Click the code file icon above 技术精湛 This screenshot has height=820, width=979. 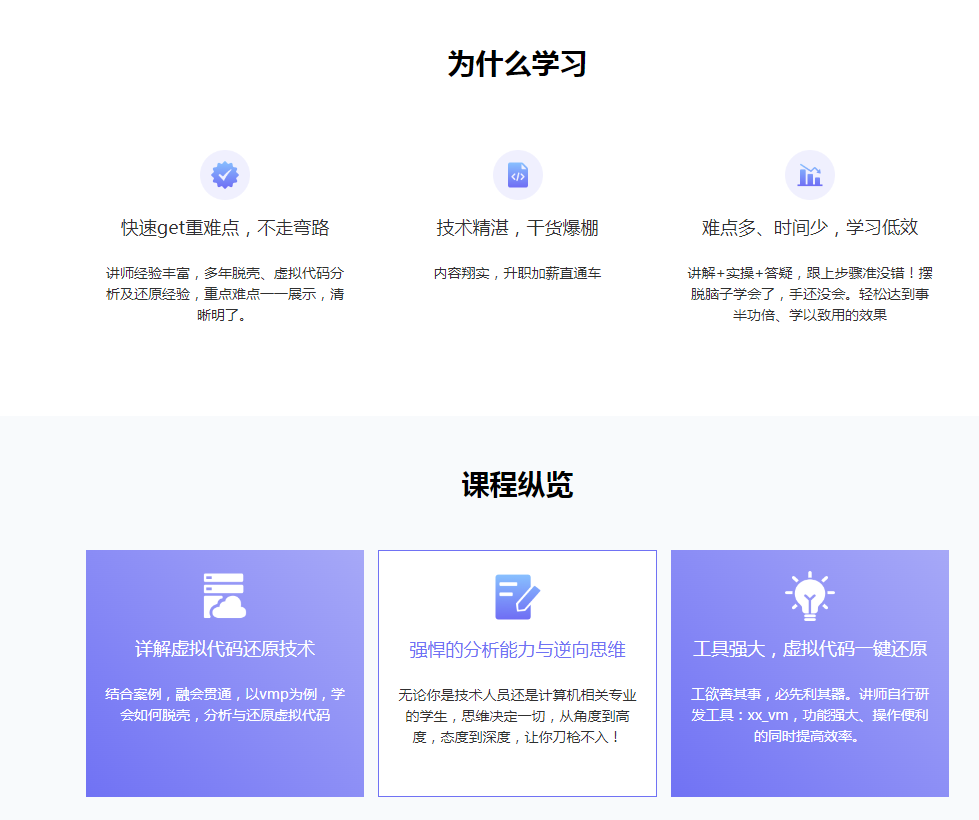coord(517,176)
